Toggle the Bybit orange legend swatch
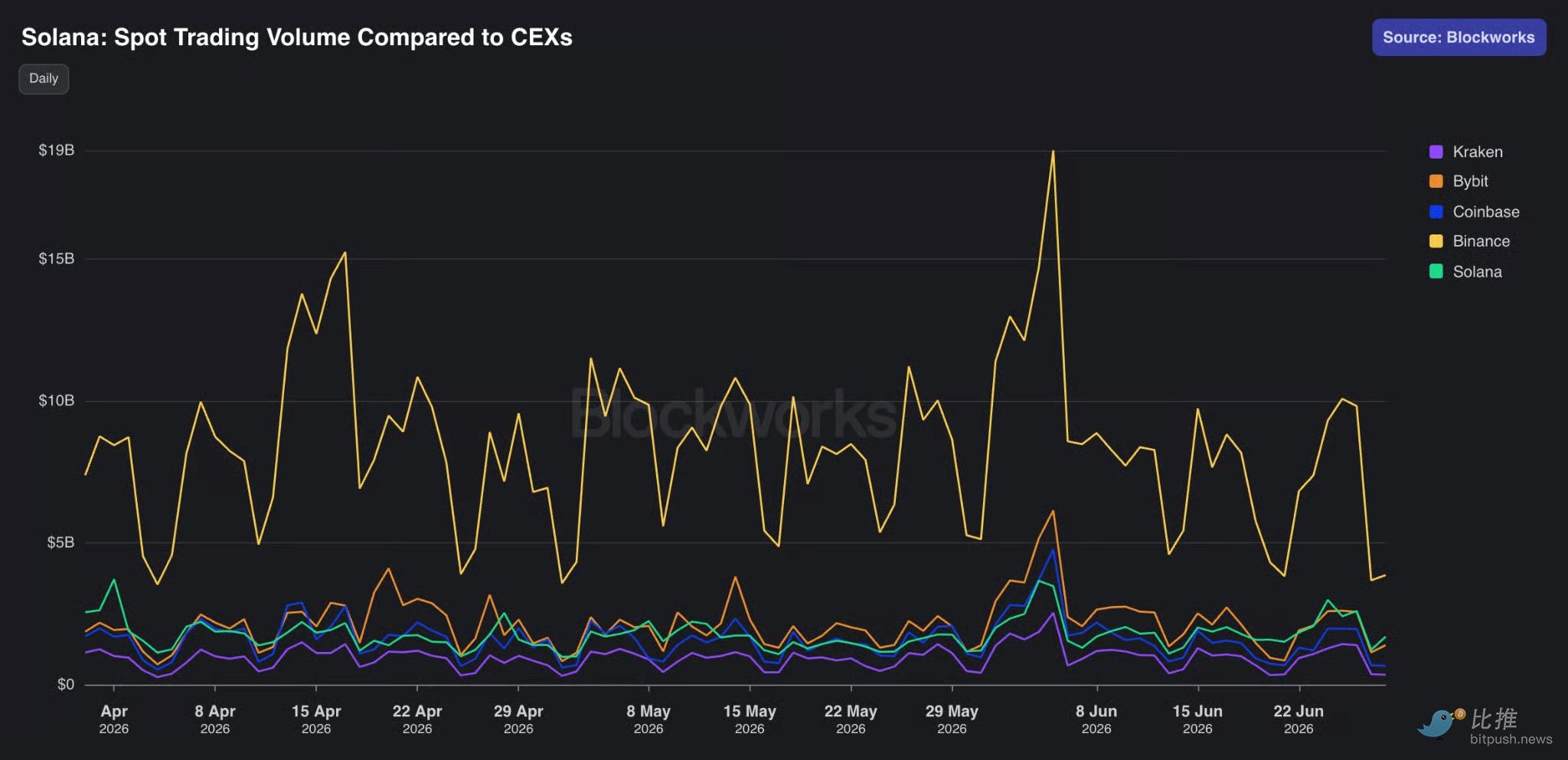Screen dimensions: 1568x760 click(x=1436, y=182)
